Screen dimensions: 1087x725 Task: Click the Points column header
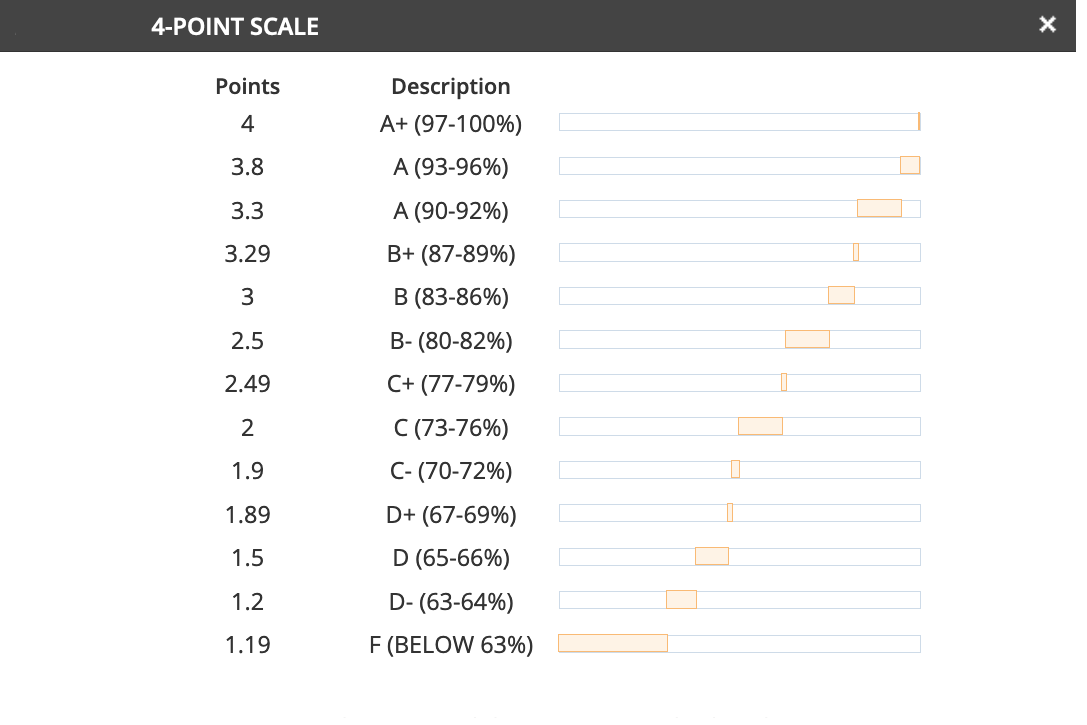247,86
